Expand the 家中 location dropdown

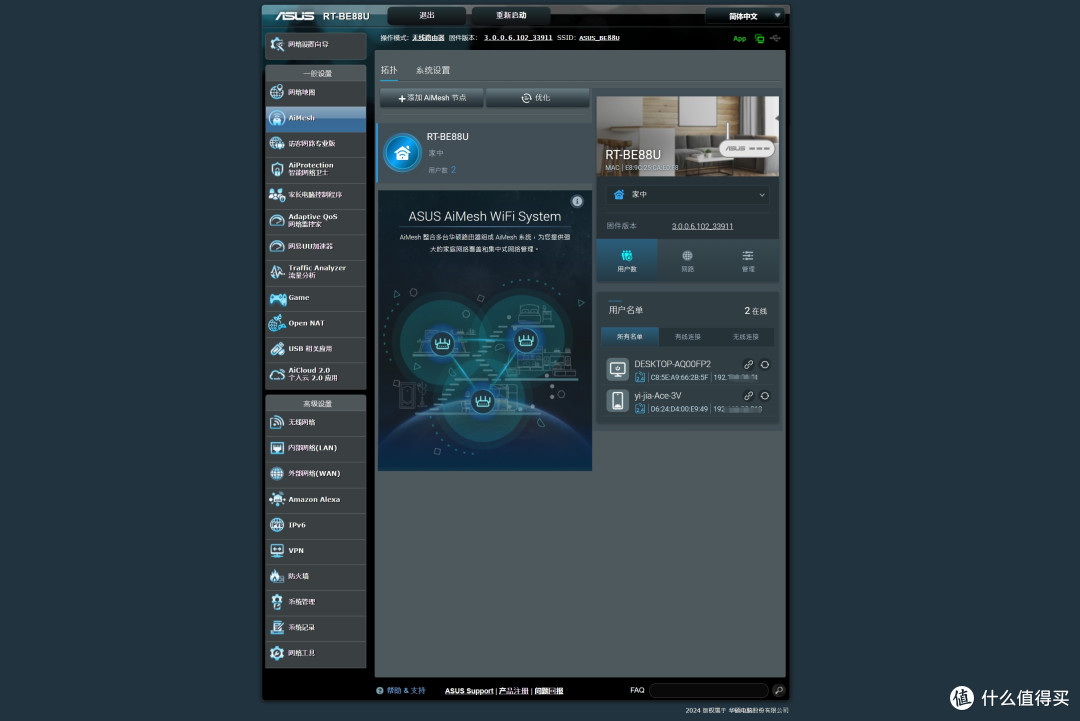point(687,195)
